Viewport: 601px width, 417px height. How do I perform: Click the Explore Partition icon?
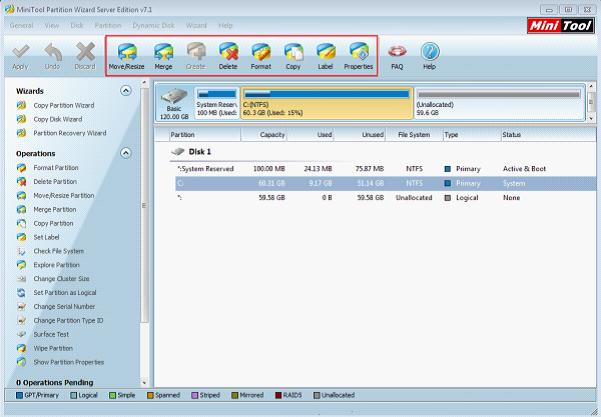point(21,265)
